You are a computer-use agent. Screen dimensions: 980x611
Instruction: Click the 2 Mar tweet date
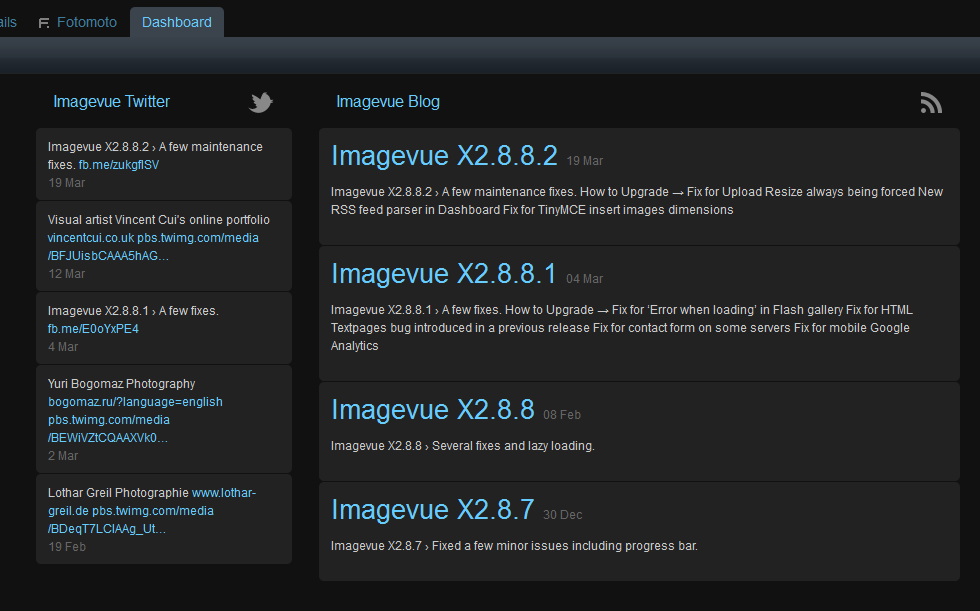(63, 456)
